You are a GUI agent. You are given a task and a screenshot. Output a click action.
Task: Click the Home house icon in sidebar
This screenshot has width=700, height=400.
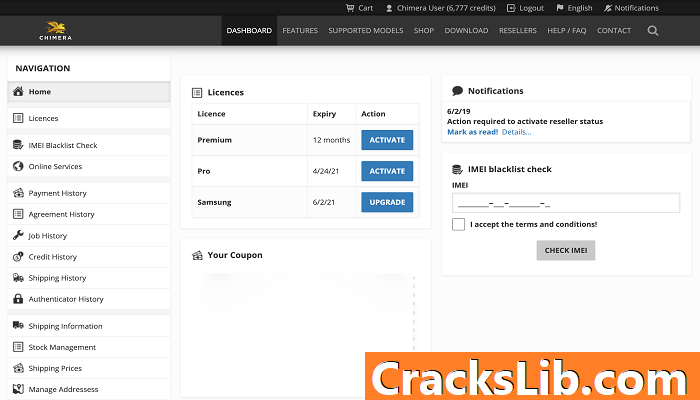(x=18, y=92)
